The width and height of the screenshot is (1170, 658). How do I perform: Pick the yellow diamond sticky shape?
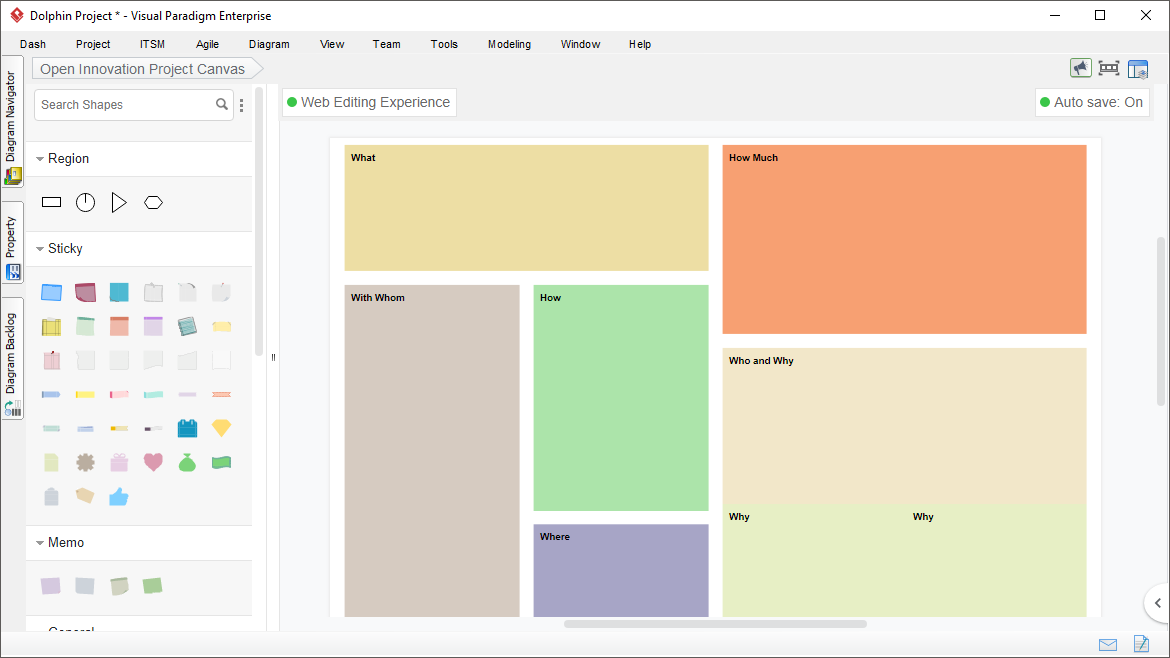(x=221, y=428)
